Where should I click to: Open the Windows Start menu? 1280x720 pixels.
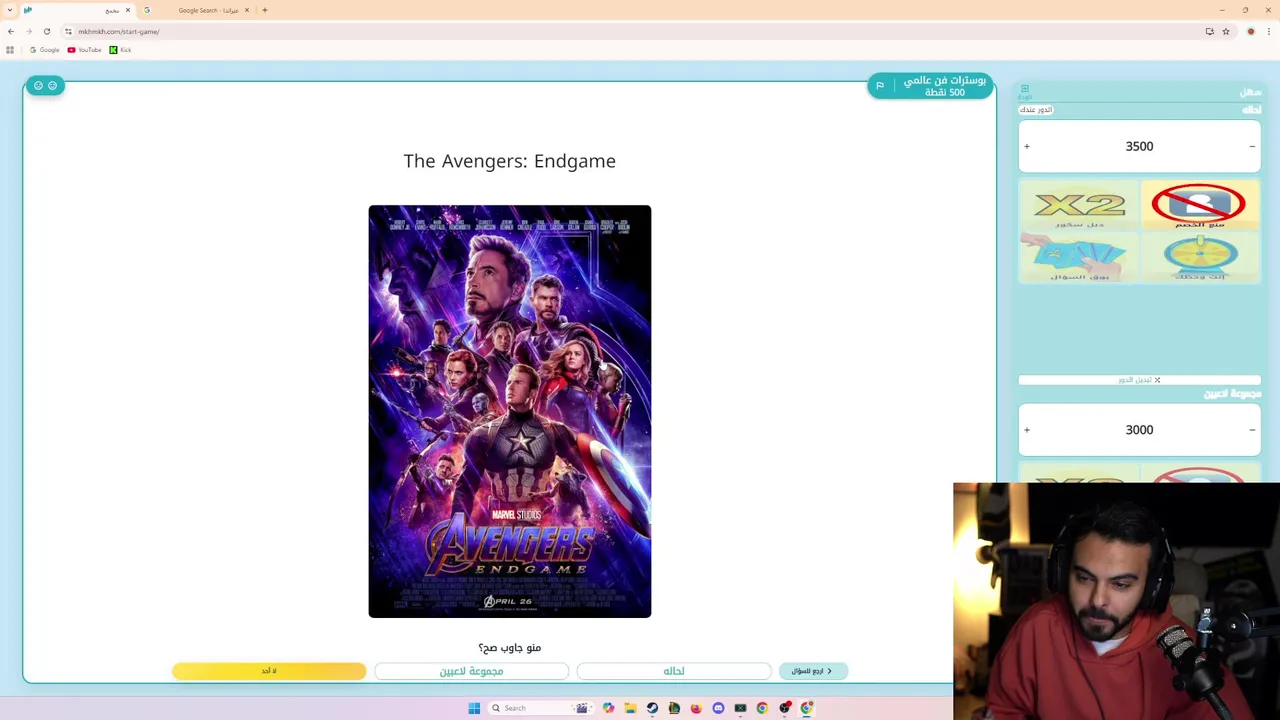click(474, 708)
